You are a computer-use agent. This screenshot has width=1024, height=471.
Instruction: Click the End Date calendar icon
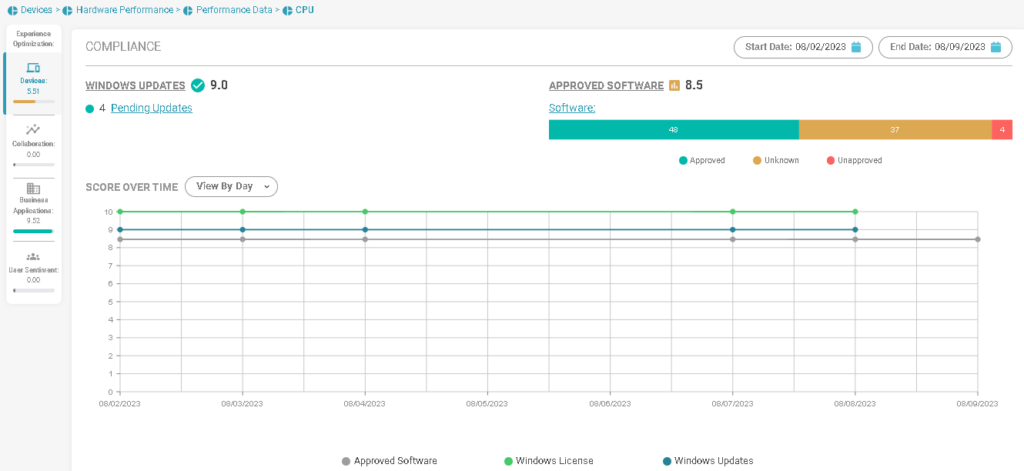click(x=995, y=47)
